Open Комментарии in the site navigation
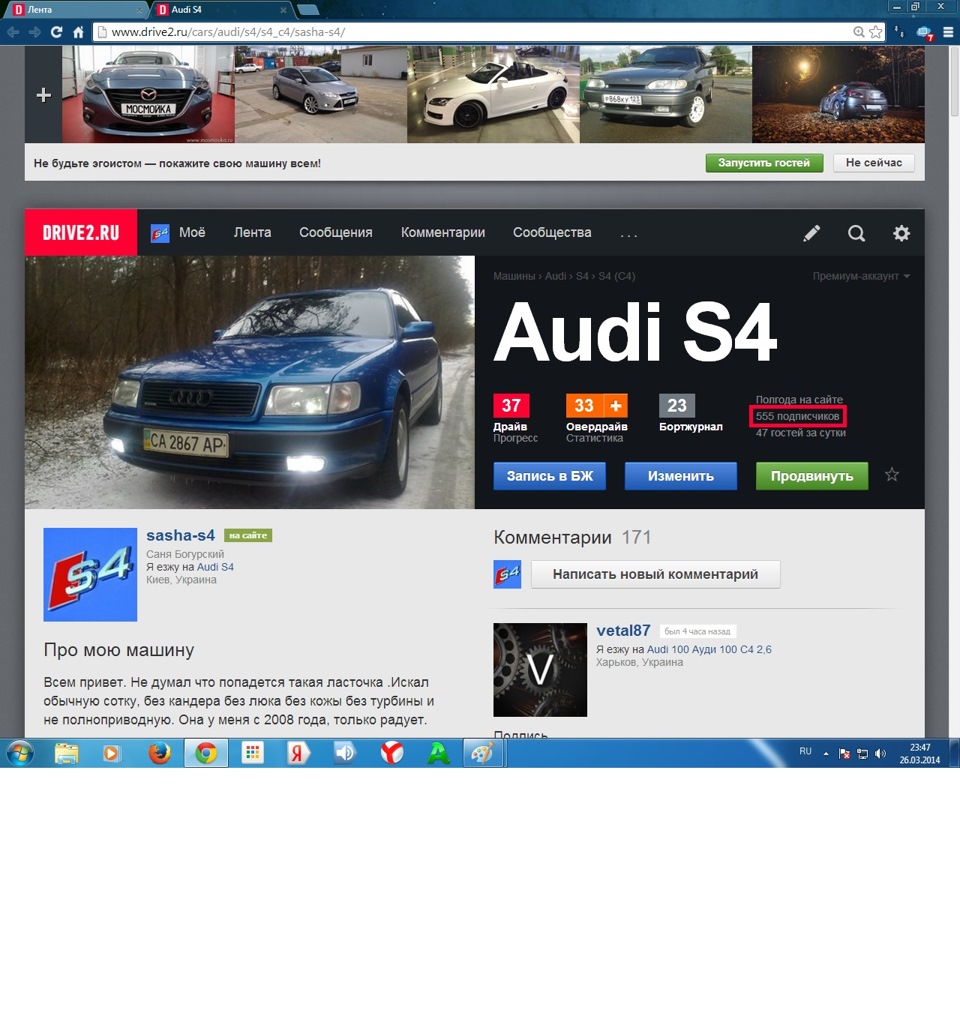 [443, 233]
